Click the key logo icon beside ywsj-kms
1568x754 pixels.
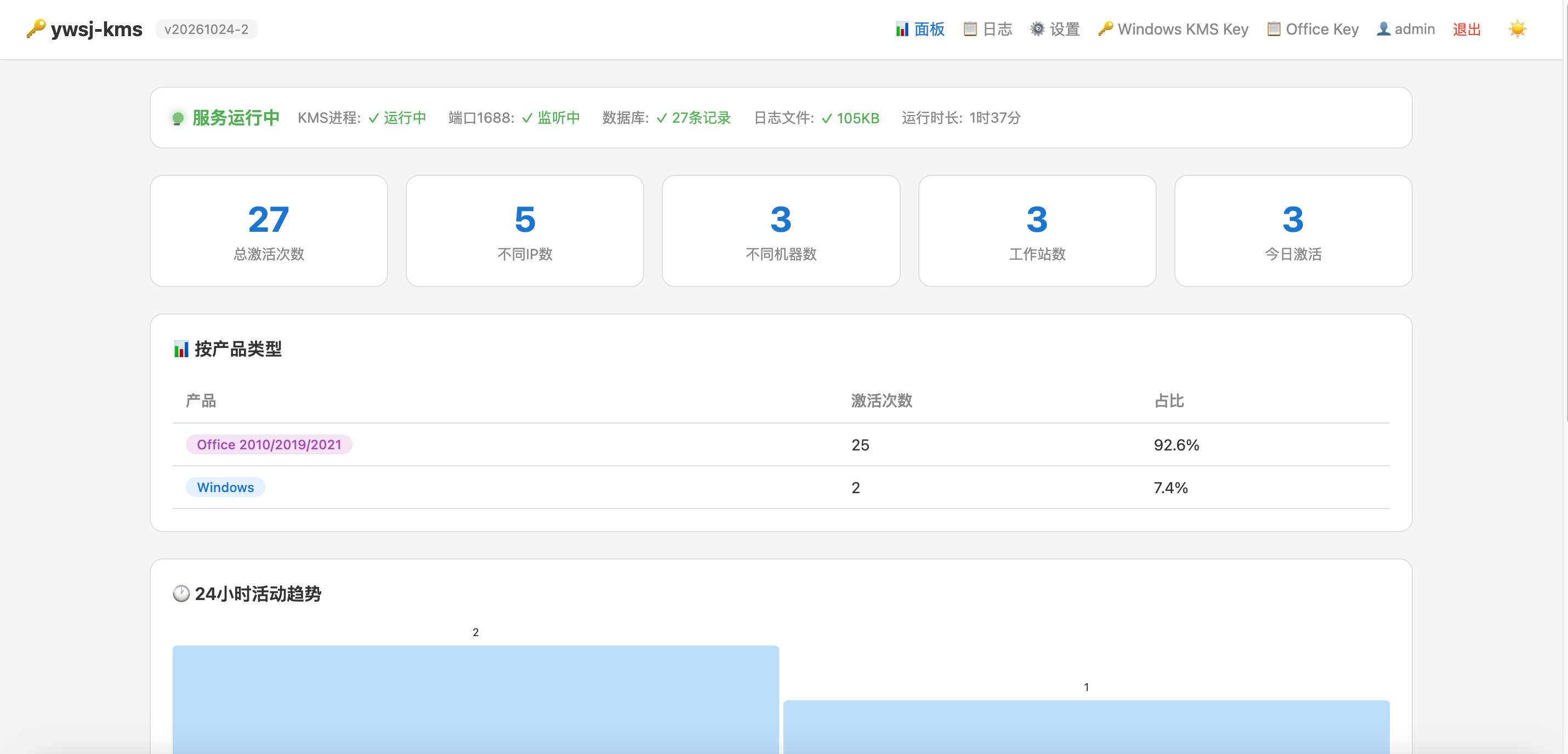pyautogui.click(x=36, y=28)
